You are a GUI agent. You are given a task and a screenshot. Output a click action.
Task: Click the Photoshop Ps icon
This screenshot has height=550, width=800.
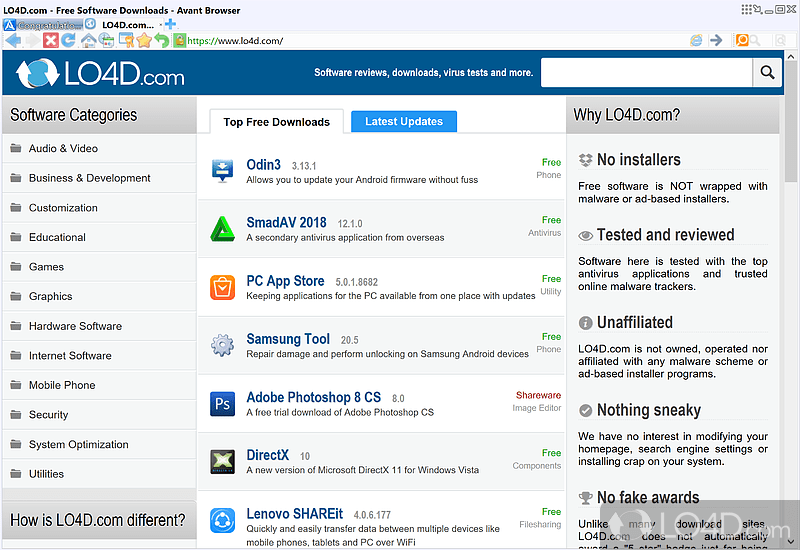[x=223, y=404]
